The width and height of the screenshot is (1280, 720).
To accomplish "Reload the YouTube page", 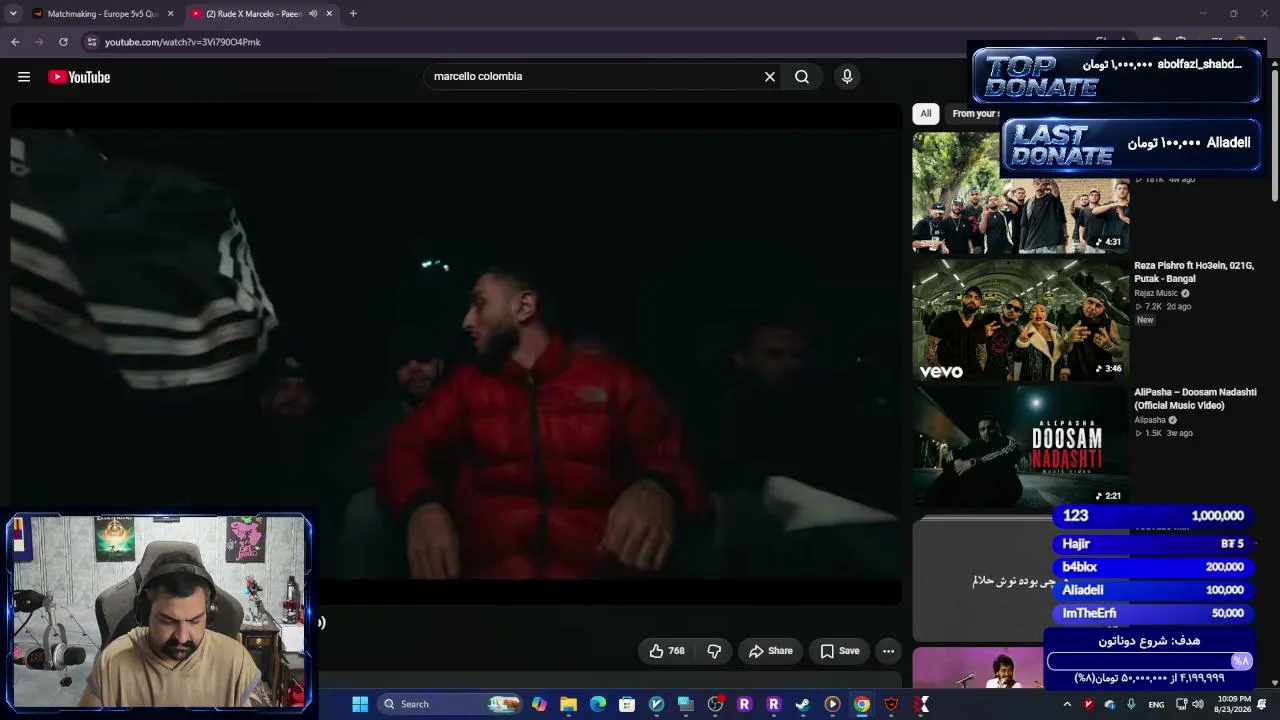I will pos(63,42).
